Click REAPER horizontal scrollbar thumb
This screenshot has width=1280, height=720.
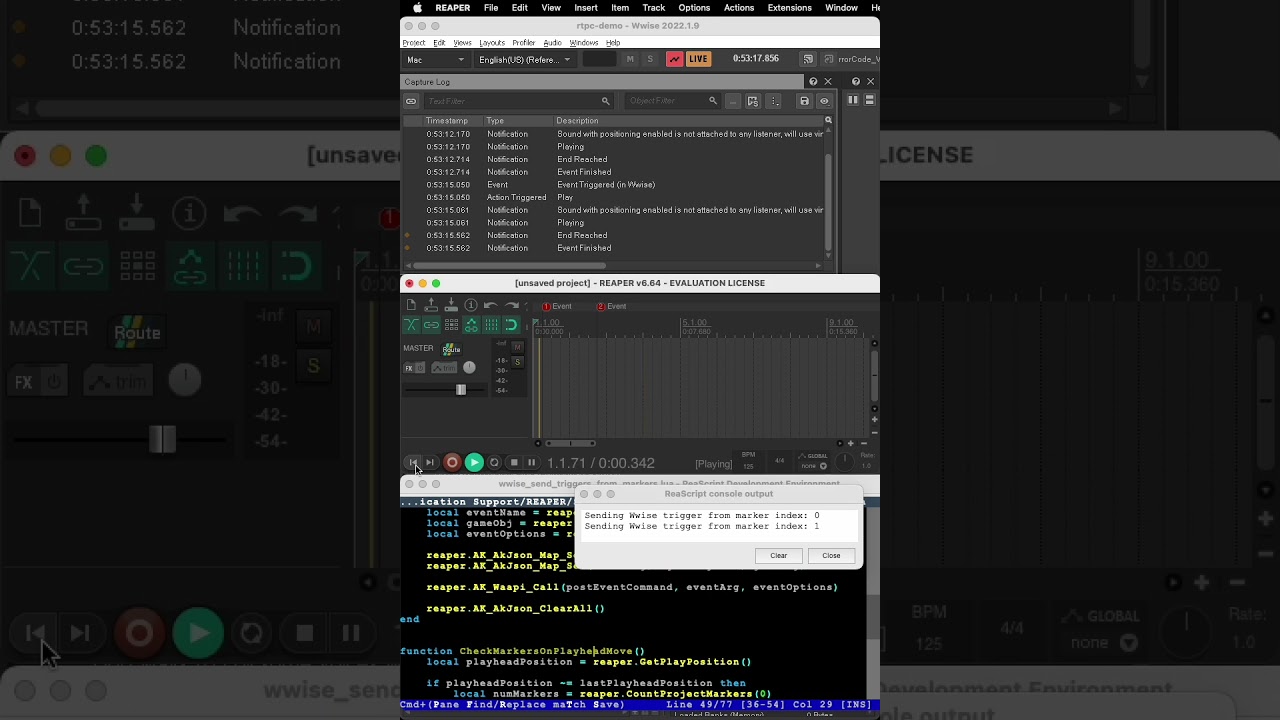(571, 443)
